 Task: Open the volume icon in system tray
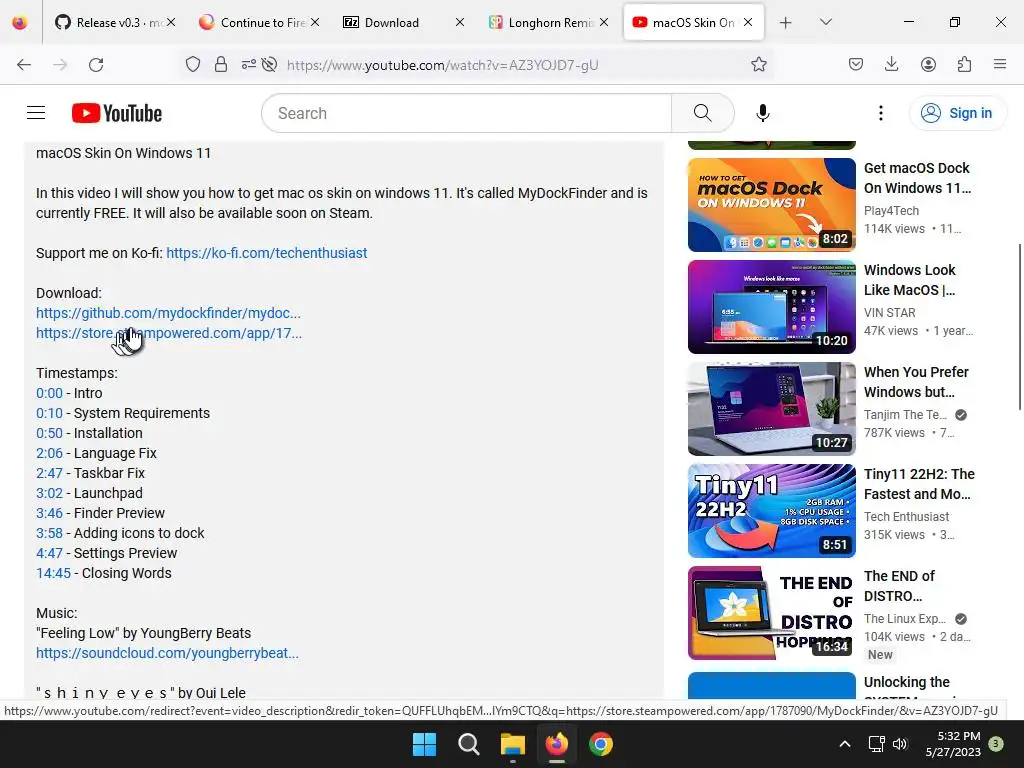[900, 744]
